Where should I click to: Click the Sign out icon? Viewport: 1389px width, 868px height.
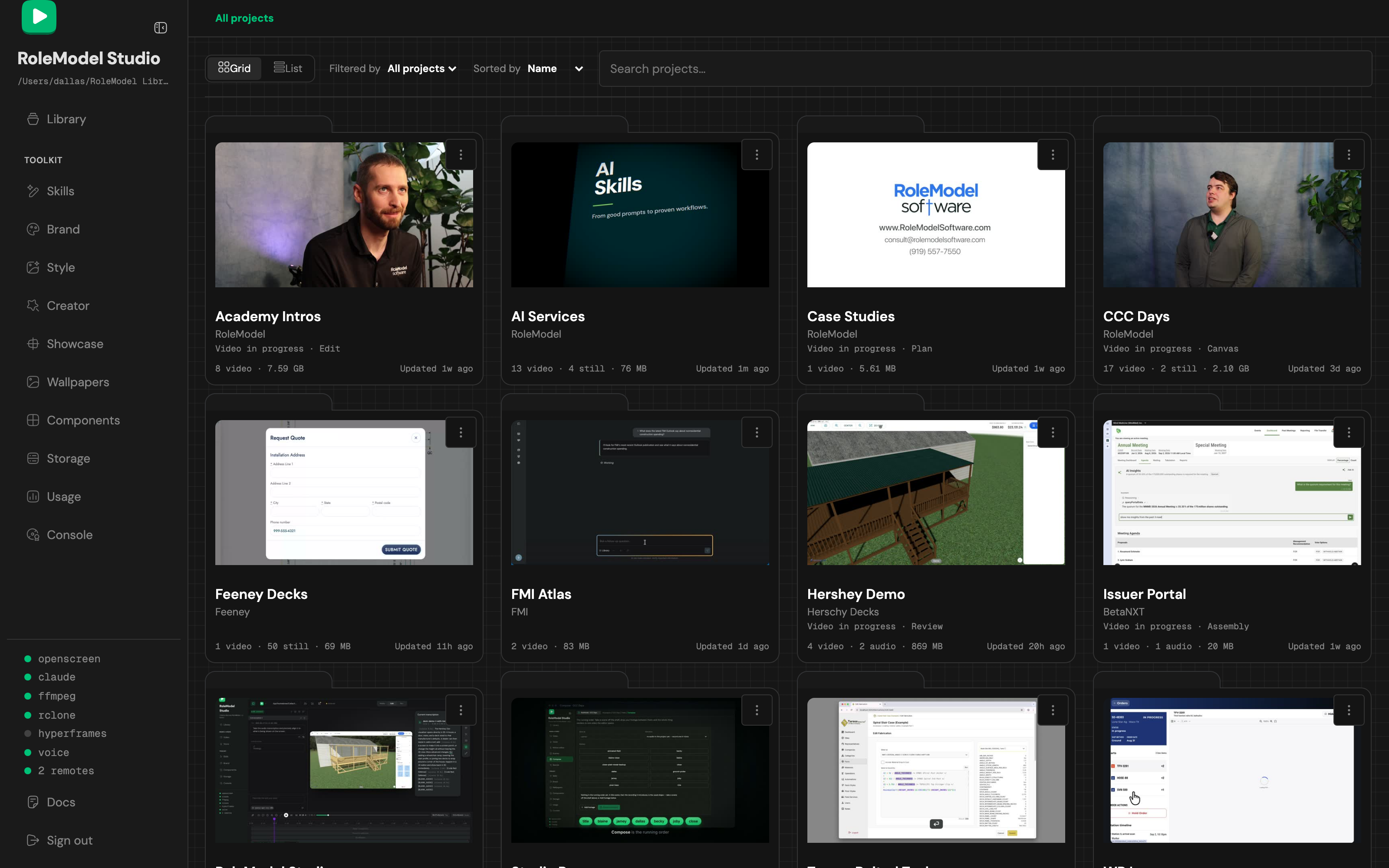pos(33,840)
